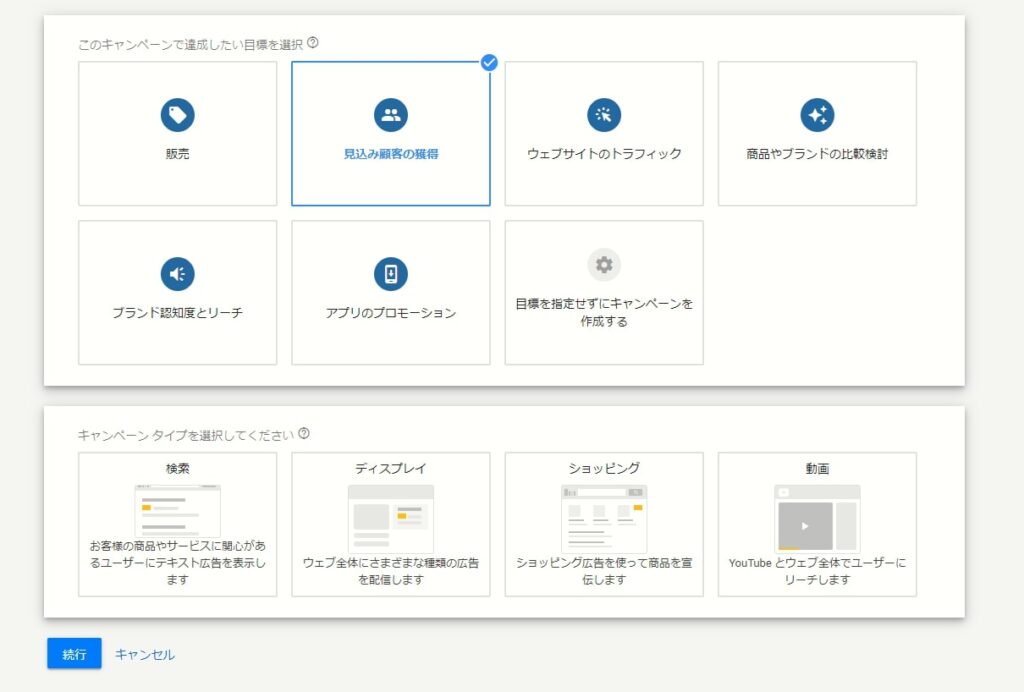Select the 販売 goal label
The width and height of the screenshot is (1024, 692).
click(x=178, y=154)
